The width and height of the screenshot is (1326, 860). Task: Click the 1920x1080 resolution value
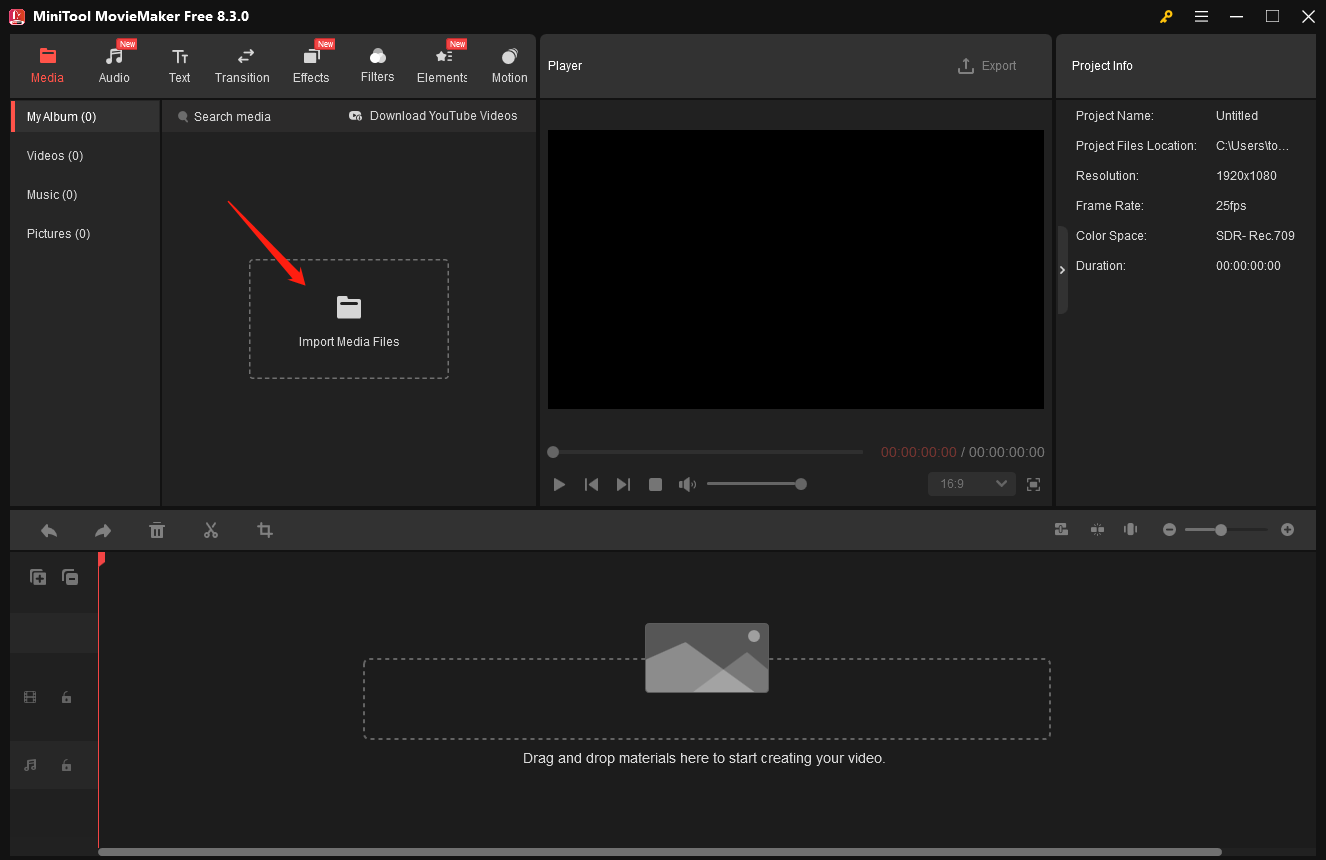click(1246, 176)
